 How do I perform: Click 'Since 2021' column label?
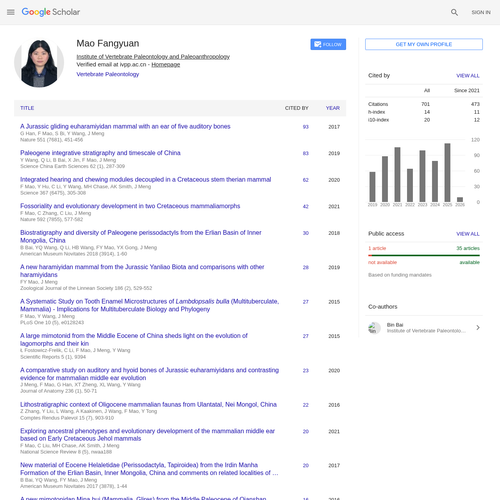tap(467, 91)
